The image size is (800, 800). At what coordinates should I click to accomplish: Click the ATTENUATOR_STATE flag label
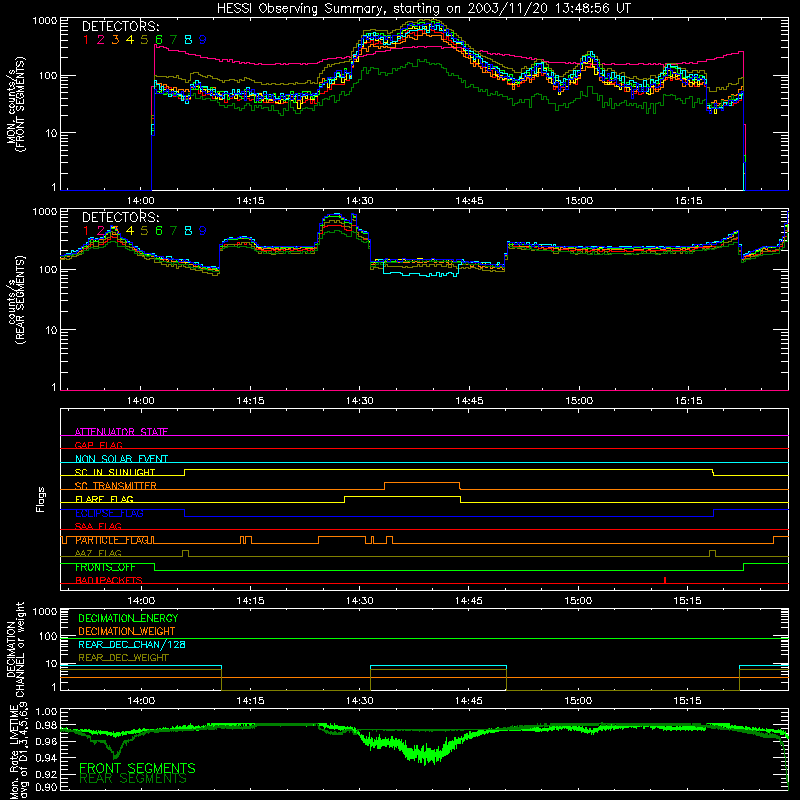121,432
